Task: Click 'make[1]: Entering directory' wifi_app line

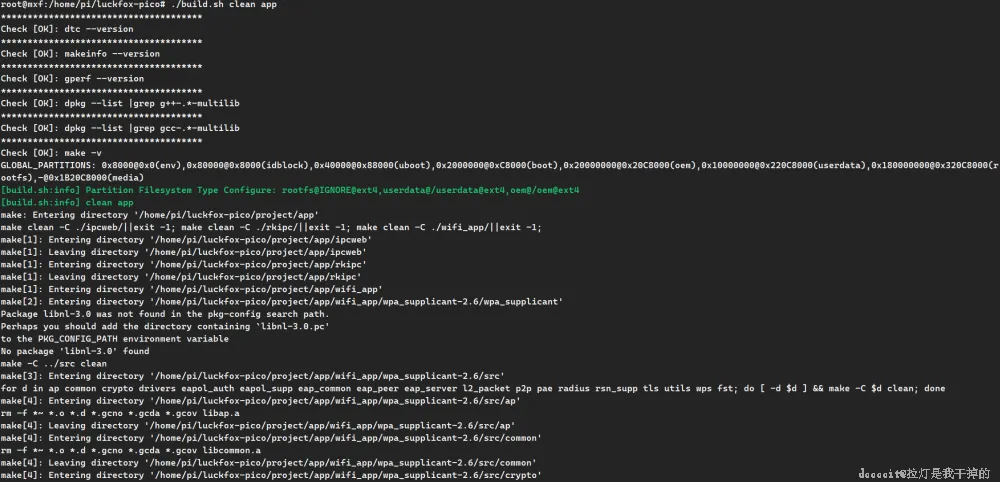Action: tap(191, 289)
